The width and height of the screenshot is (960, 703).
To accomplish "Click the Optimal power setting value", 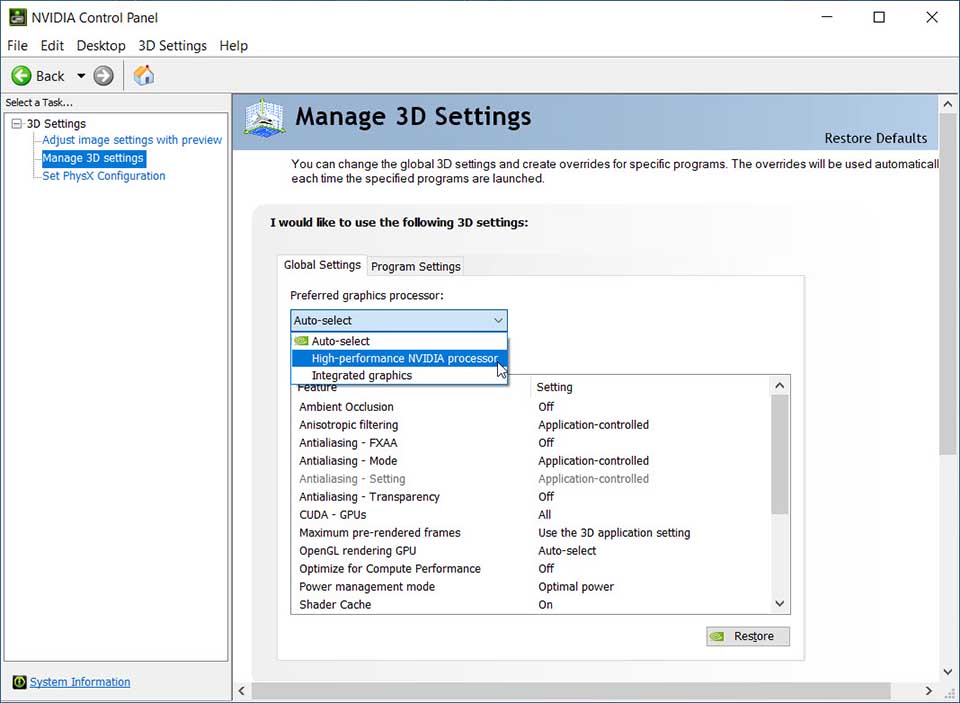I will (576, 587).
